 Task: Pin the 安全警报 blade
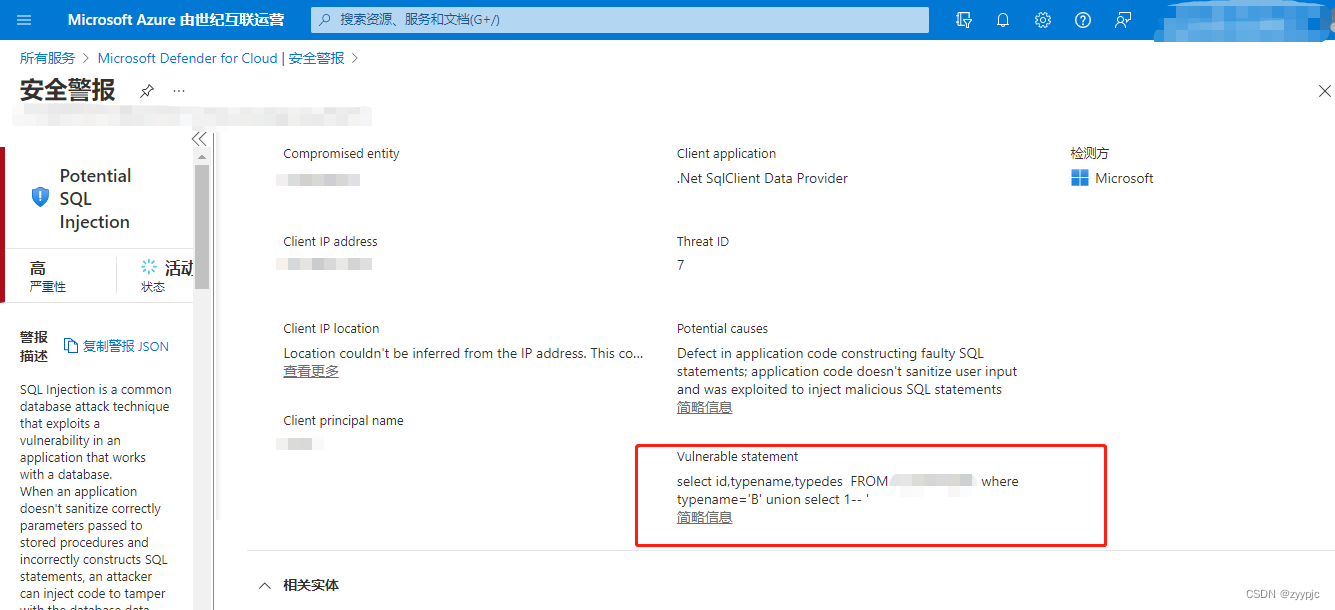tap(147, 91)
